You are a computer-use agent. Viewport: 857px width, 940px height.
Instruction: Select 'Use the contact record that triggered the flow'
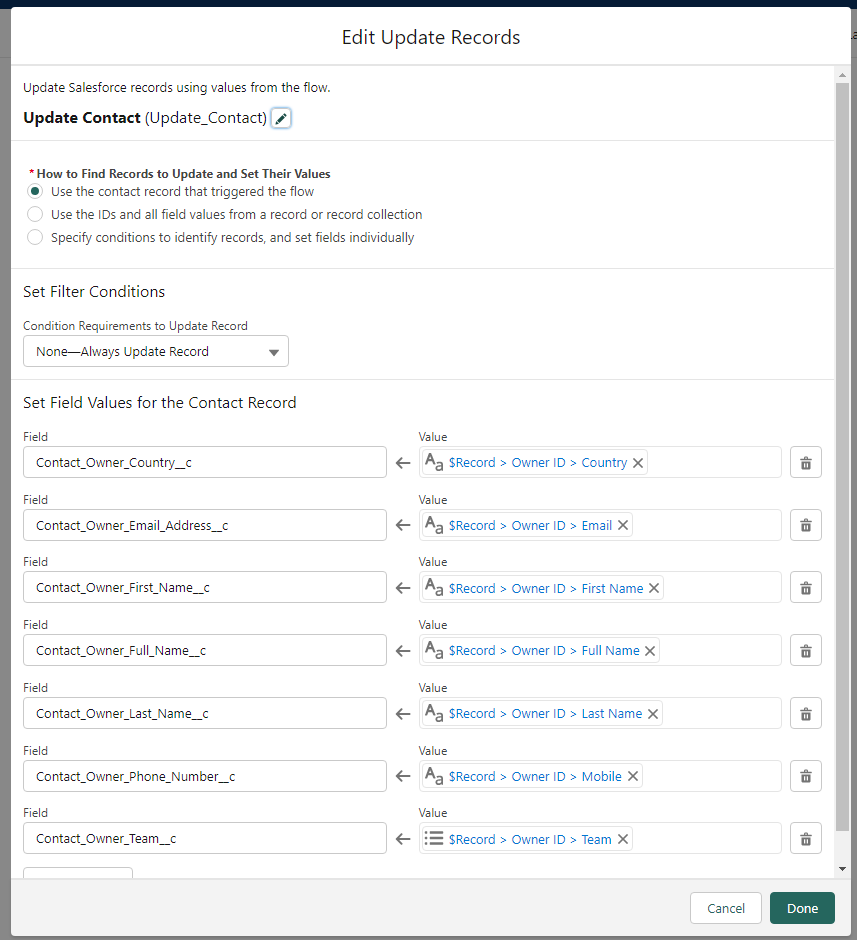(35, 191)
